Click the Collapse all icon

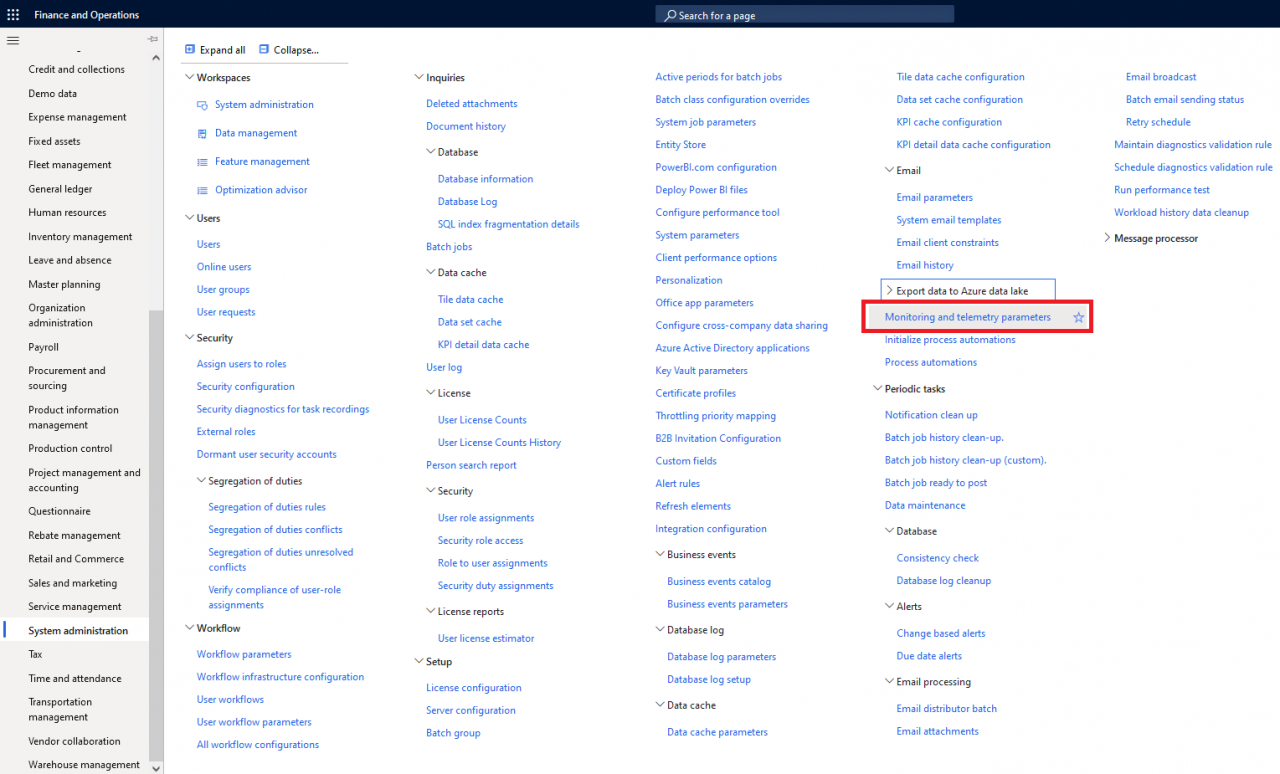coord(264,49)
